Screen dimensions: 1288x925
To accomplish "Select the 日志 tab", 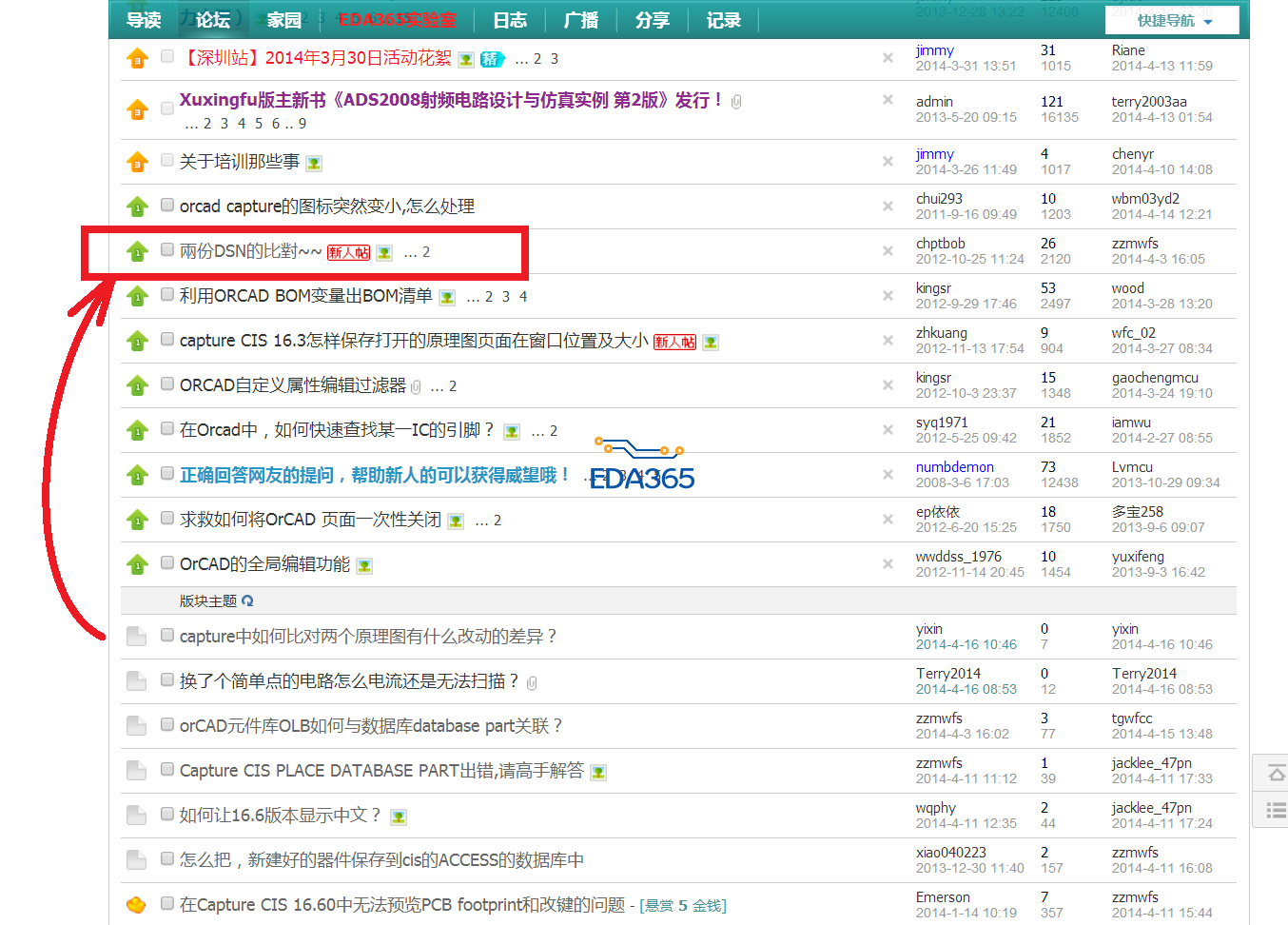I will click(510, 20).
